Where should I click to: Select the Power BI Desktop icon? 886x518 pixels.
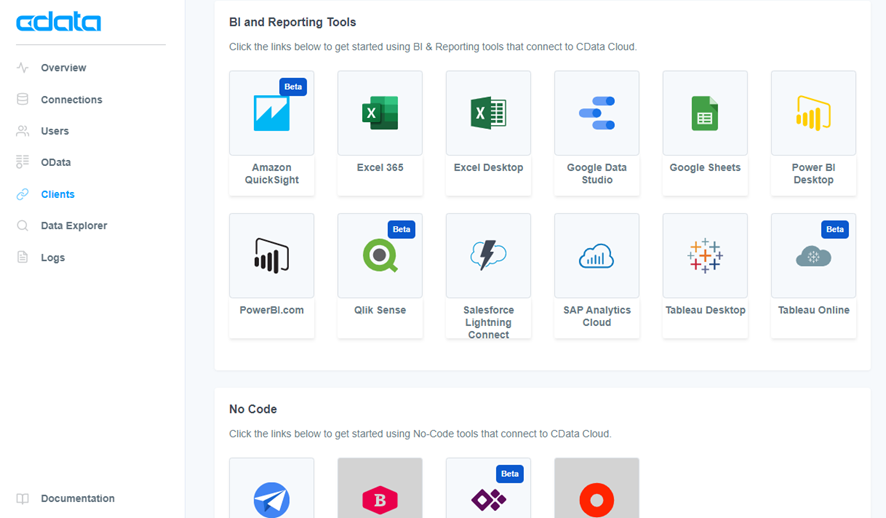pyautogui.click(x=814, y=113)
